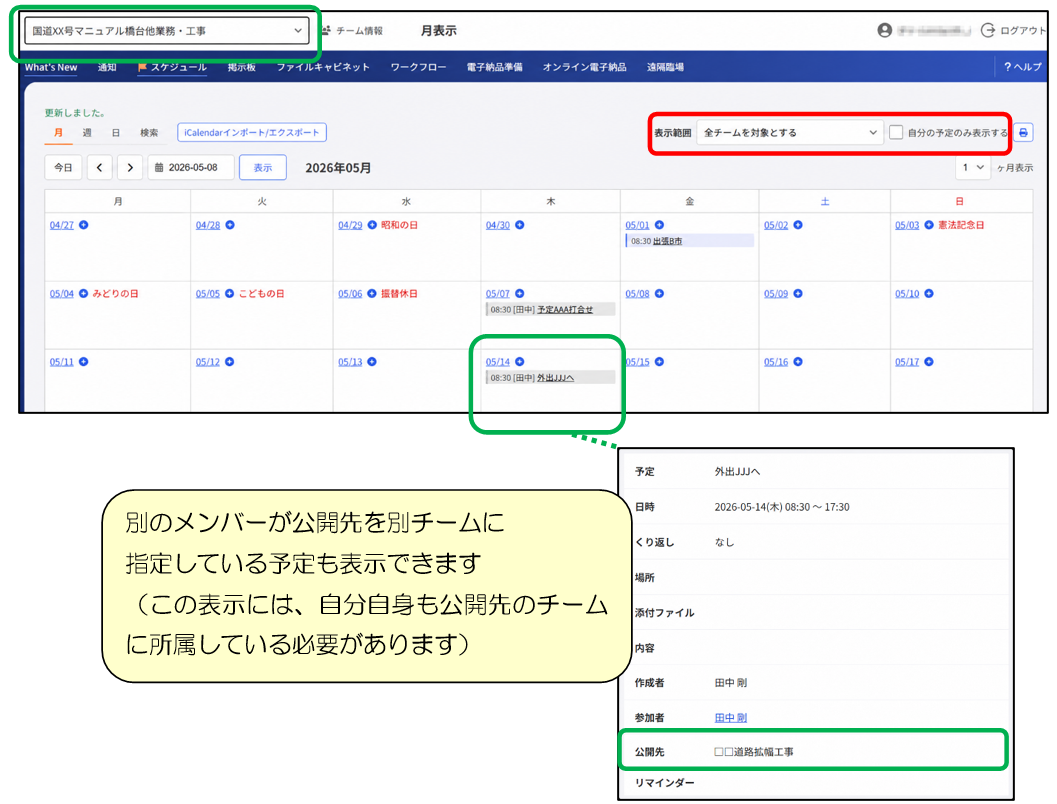1057x804 pixels.
Task: Click the 表示 button
Action: click(263, 168)
